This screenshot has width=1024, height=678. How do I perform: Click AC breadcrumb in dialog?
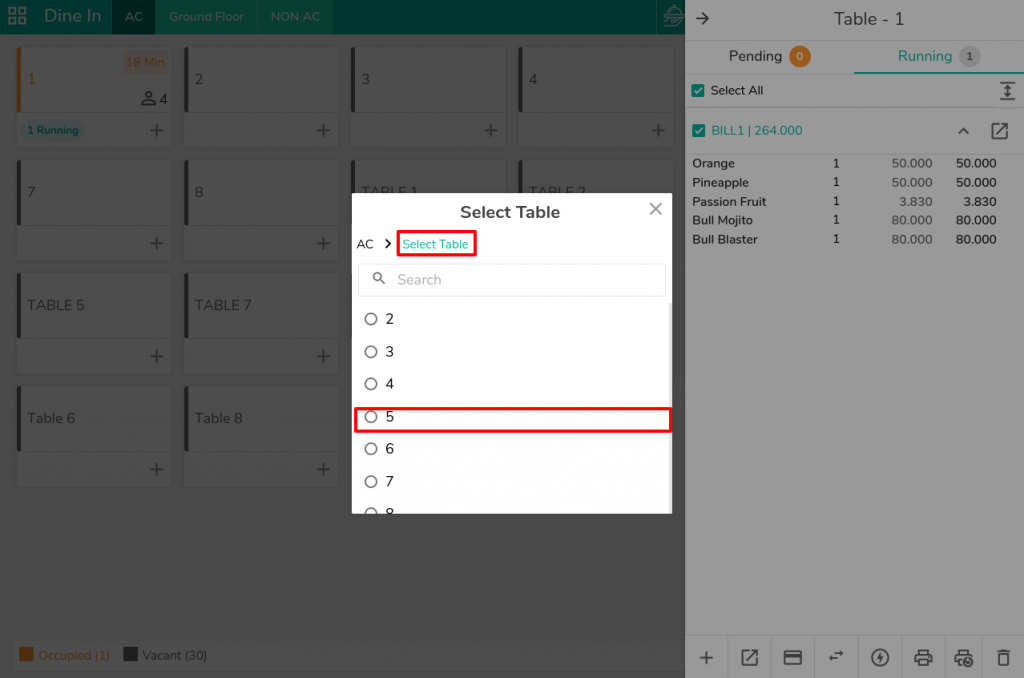coord(365,244)
